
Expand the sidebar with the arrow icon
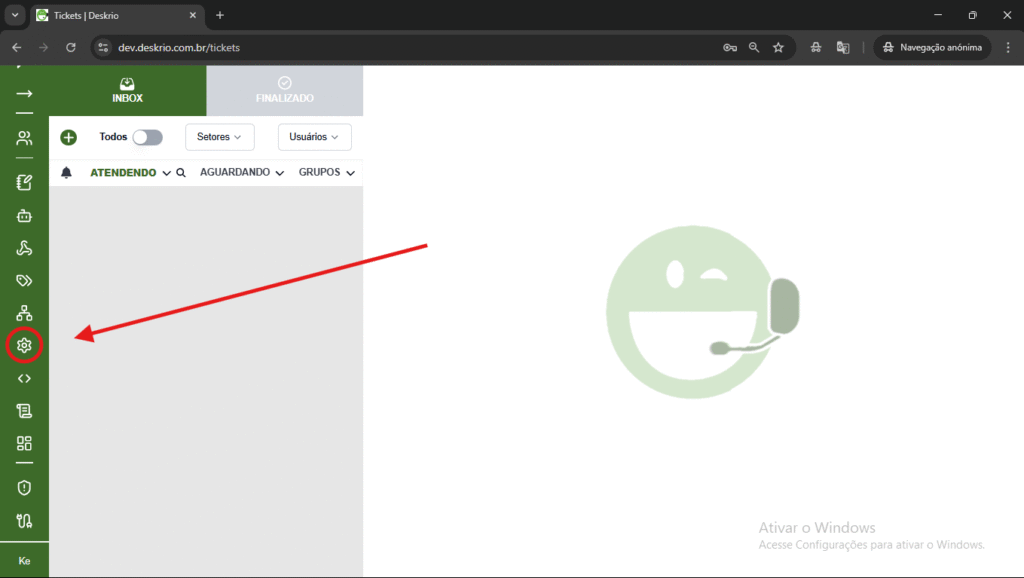[x=24, y=94]
